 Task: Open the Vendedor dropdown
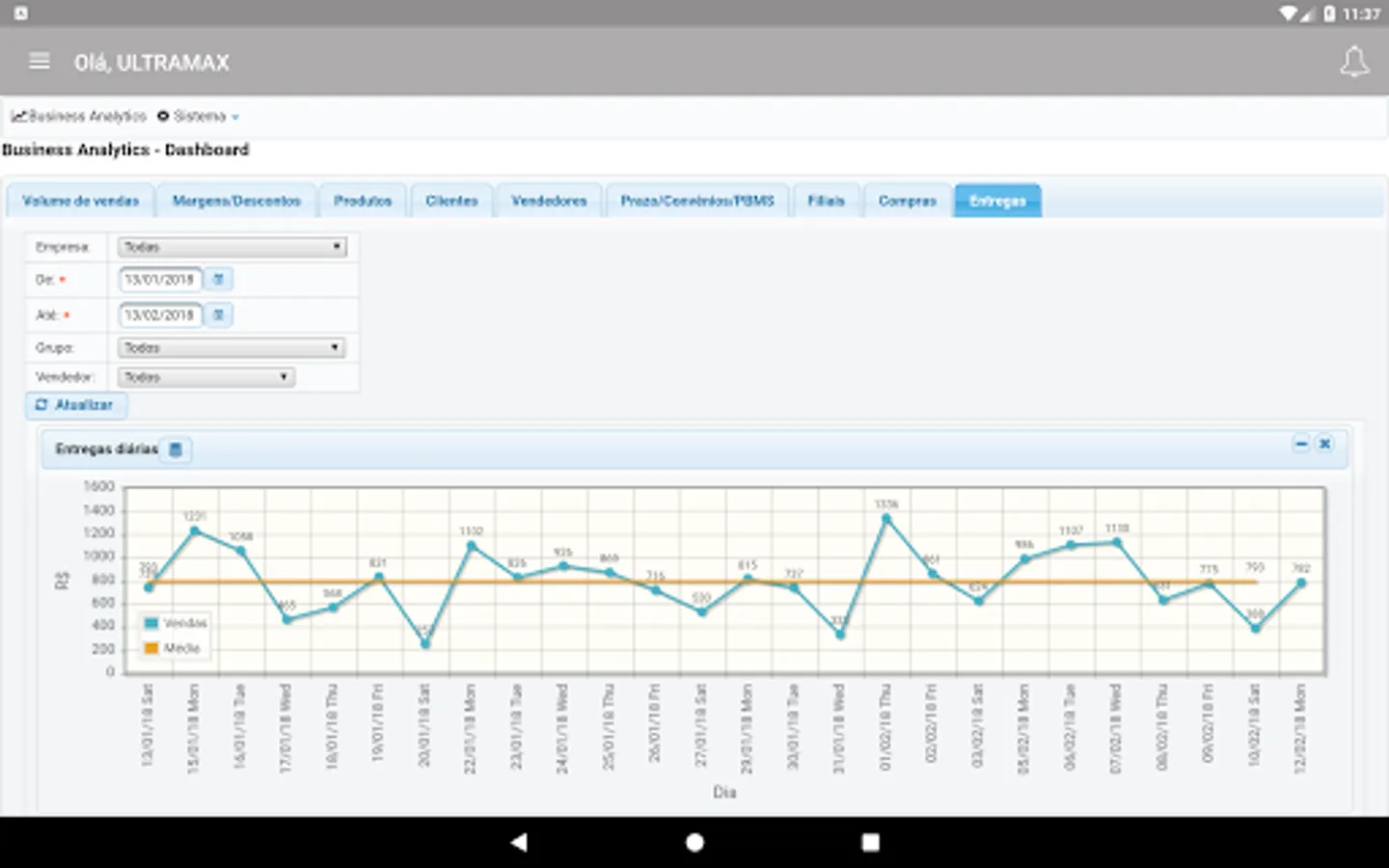tap(205, 377)
